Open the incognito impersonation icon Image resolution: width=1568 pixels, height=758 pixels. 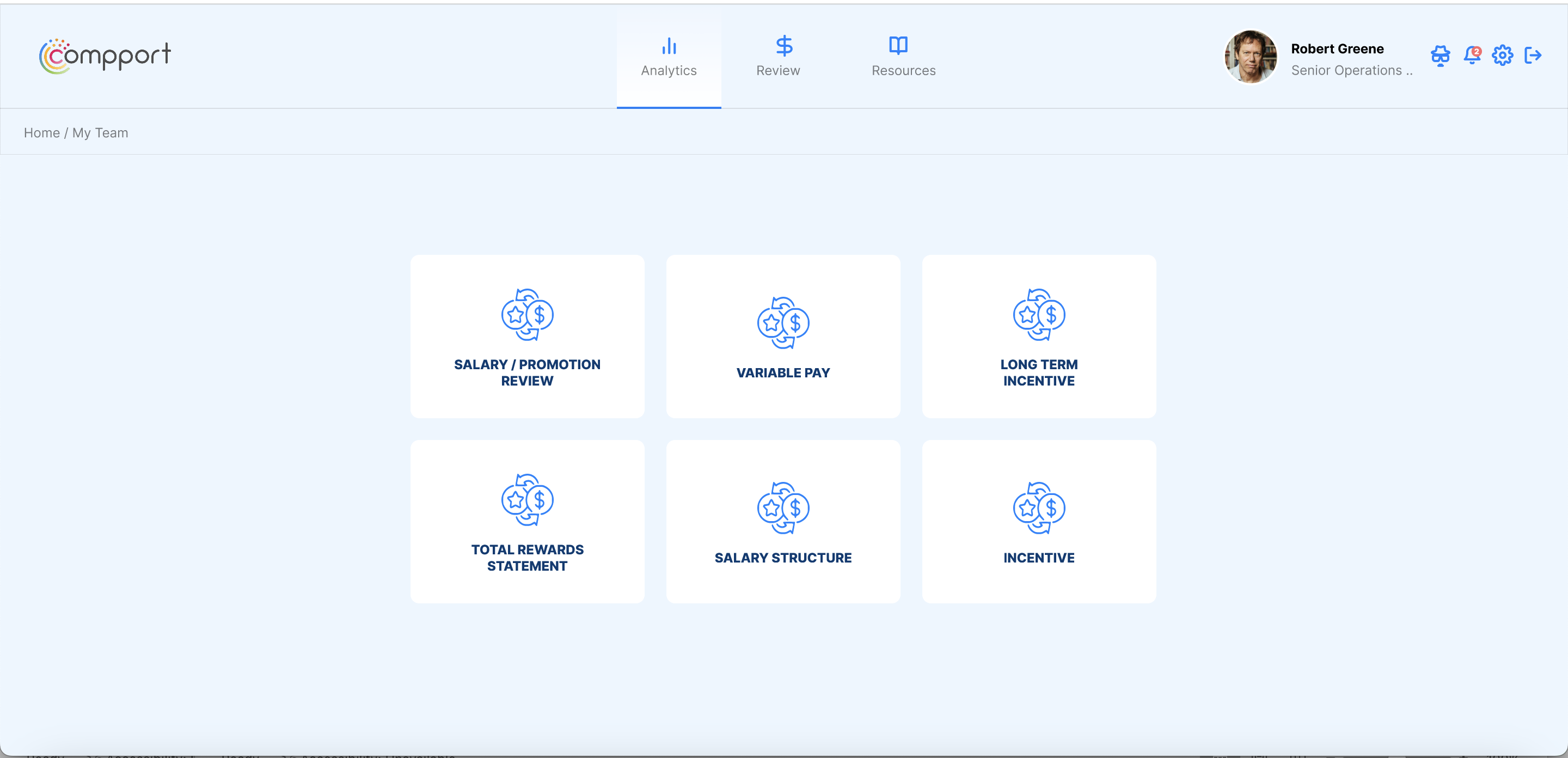(1441, 56)
